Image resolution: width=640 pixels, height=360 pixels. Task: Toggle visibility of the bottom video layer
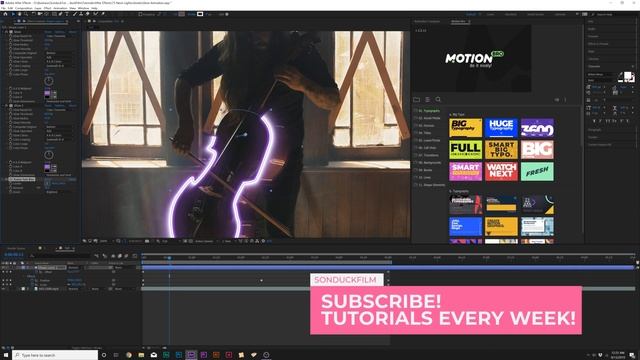[3, 289]
